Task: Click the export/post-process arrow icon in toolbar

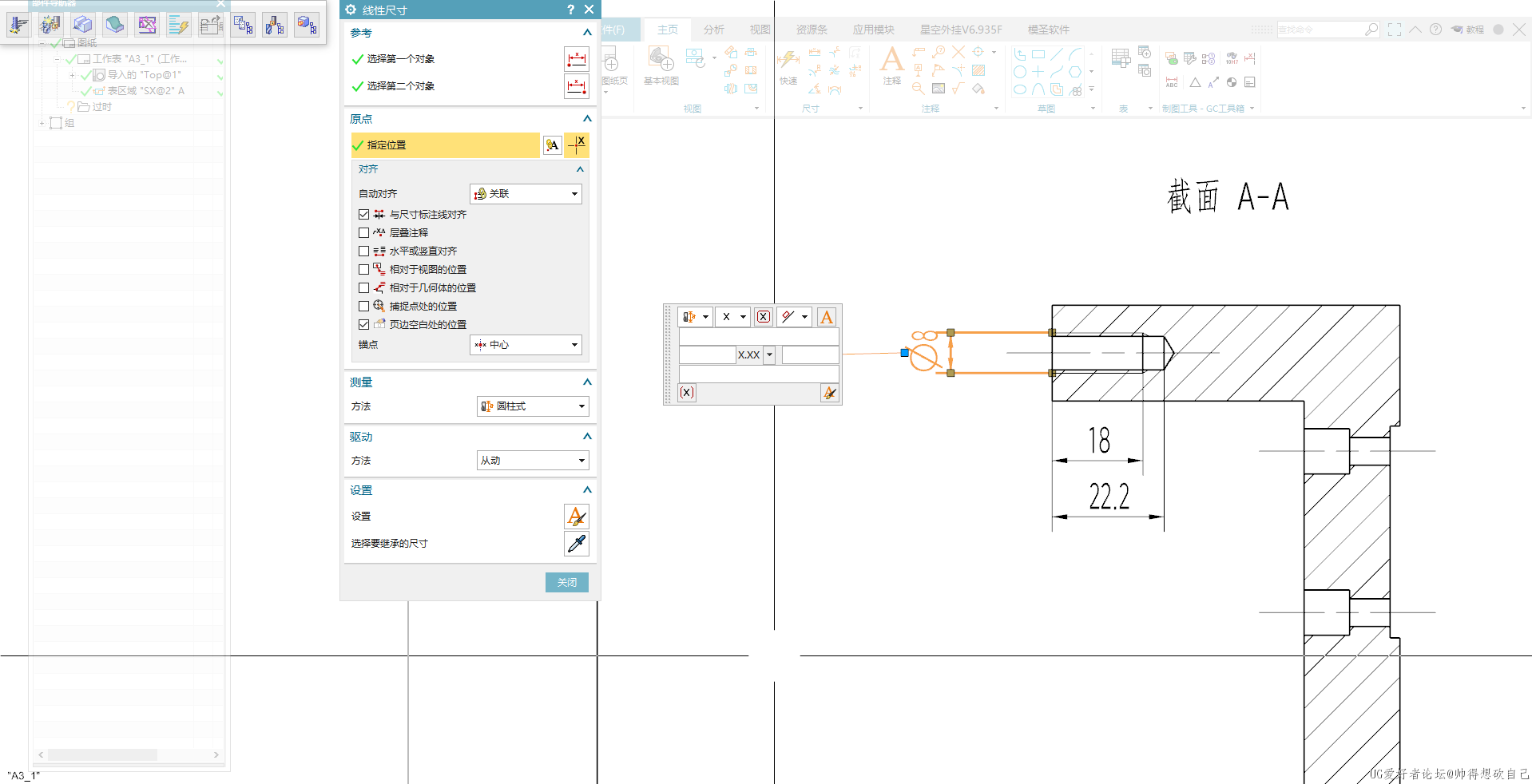Action: 211,25
